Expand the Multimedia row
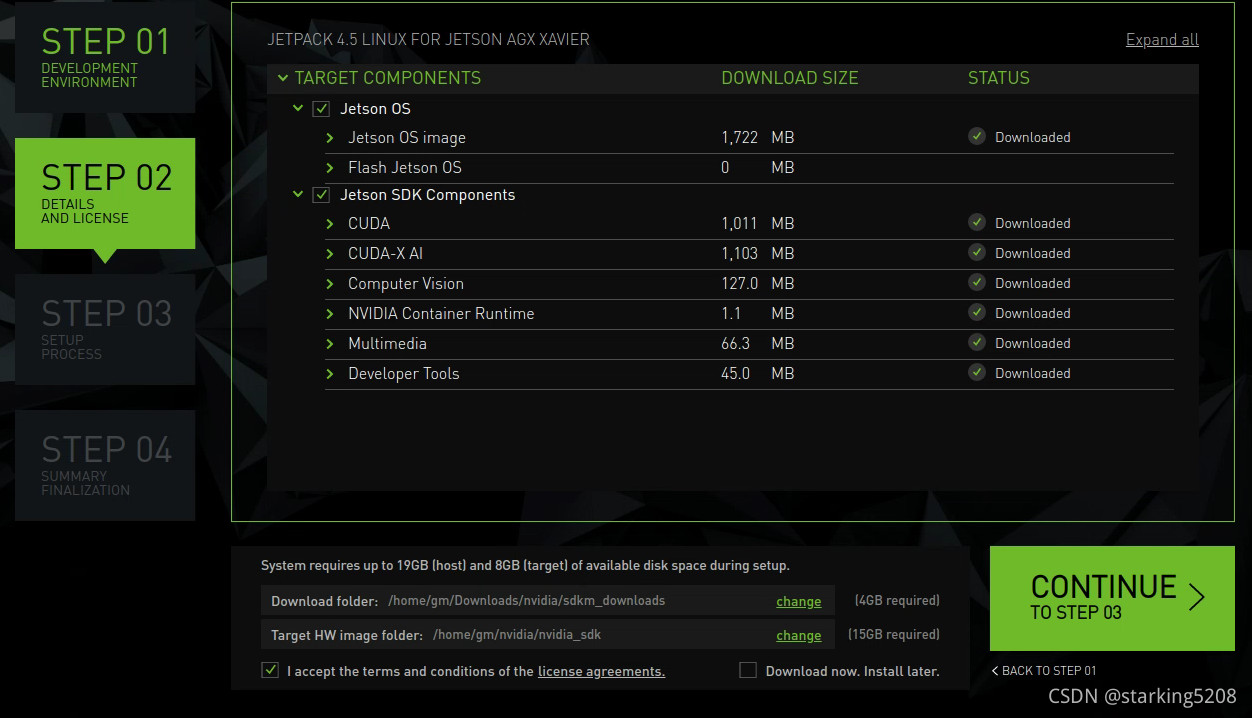Viewport: 1252px width, 718px height. coord(330,344)
